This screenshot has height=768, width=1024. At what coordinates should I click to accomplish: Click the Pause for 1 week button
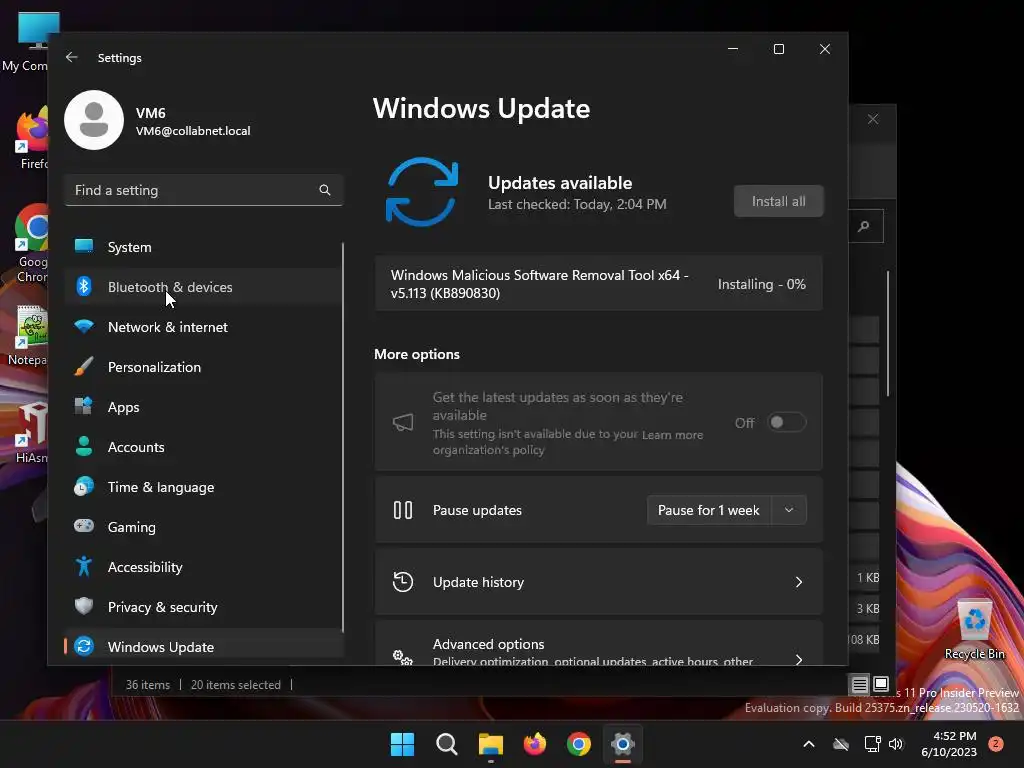(709, 510)
